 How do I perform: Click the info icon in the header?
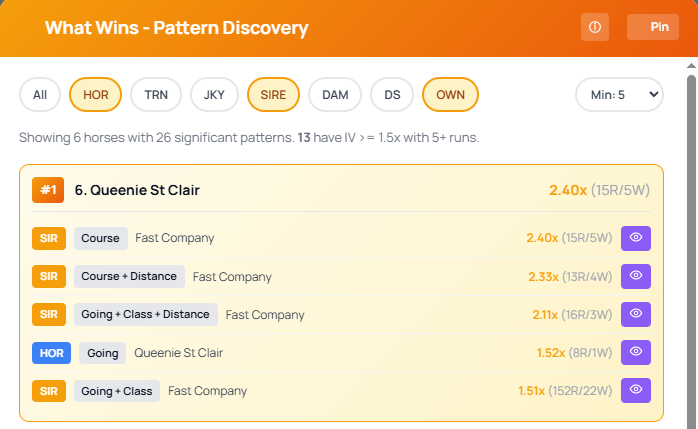pyautogui.click(x=595, y=27)
